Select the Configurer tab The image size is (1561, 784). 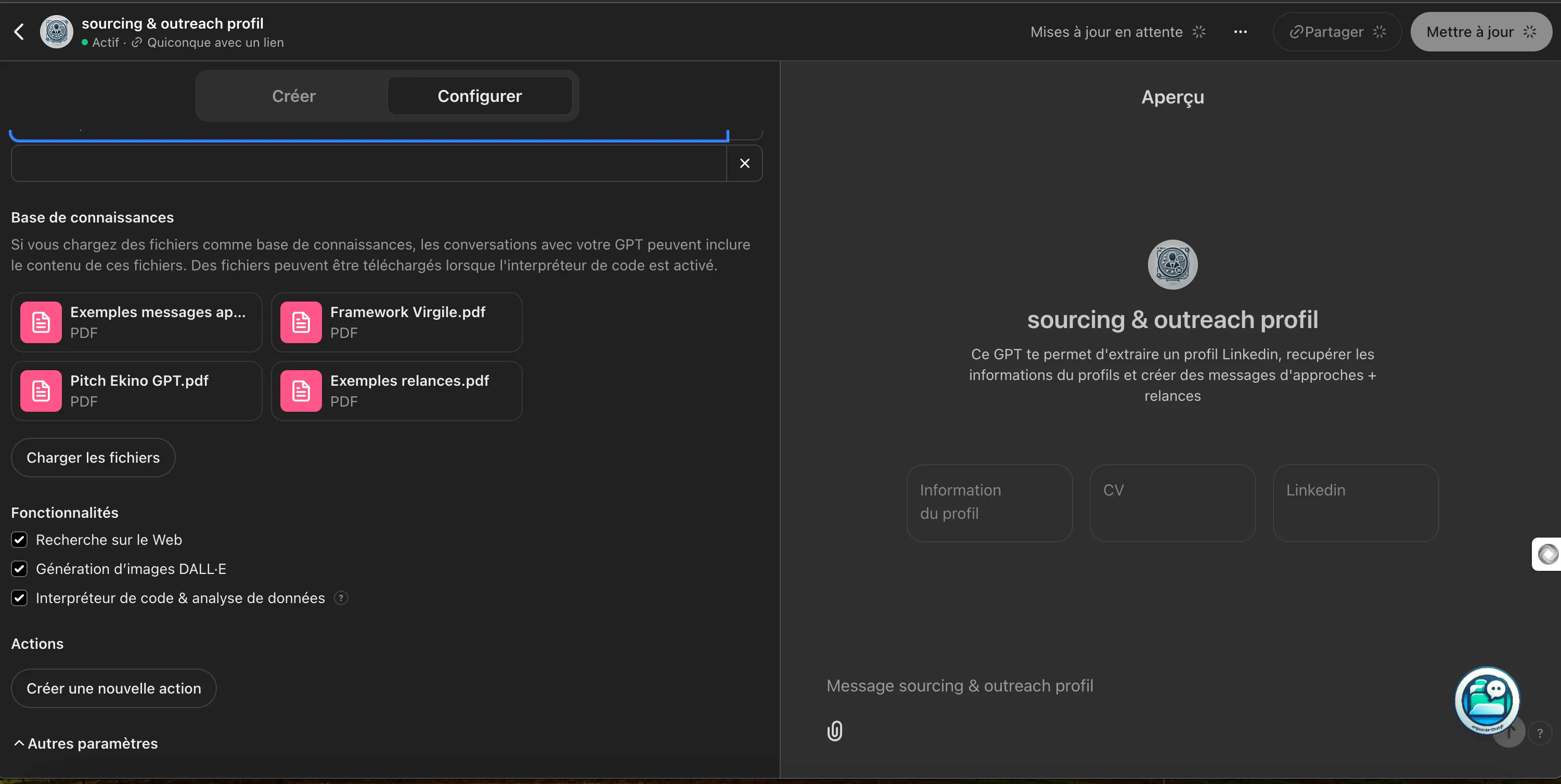tap(480, 96)
